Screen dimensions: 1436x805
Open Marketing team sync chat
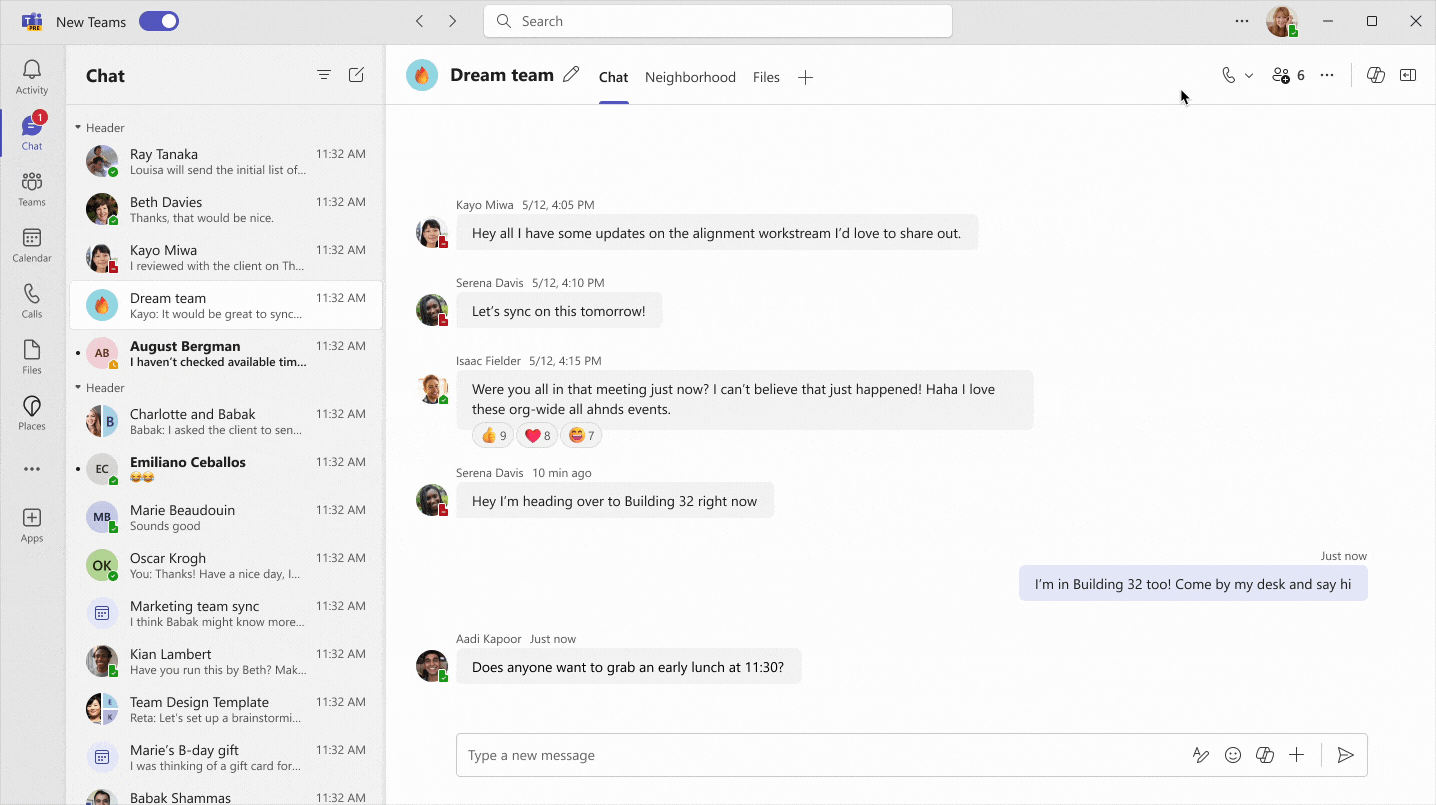point(226,614)
